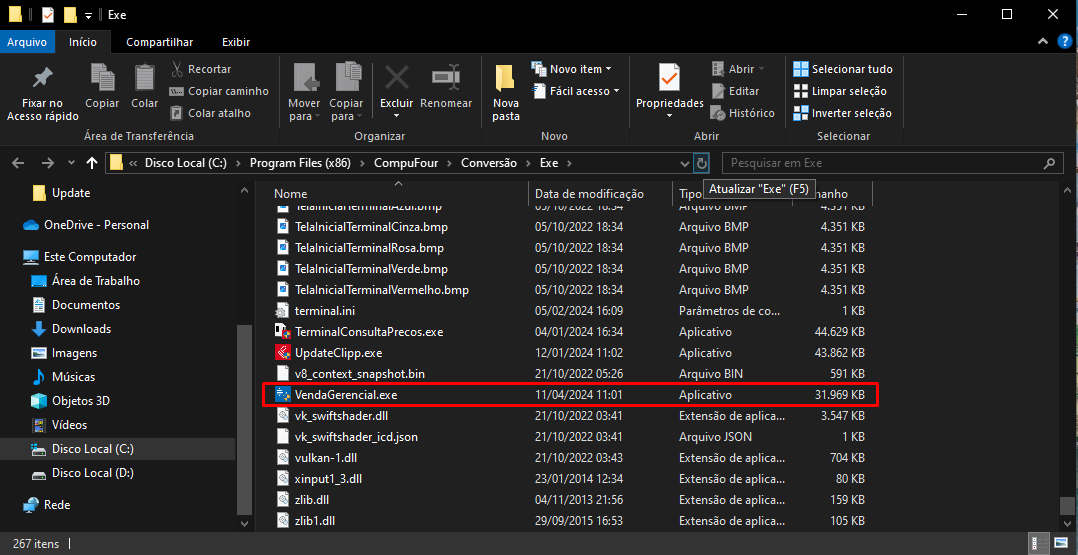Click the Colar clipboard icon
Image resolution: width=1078 pixels, height=555 pixels.
[x=145, y=78]
